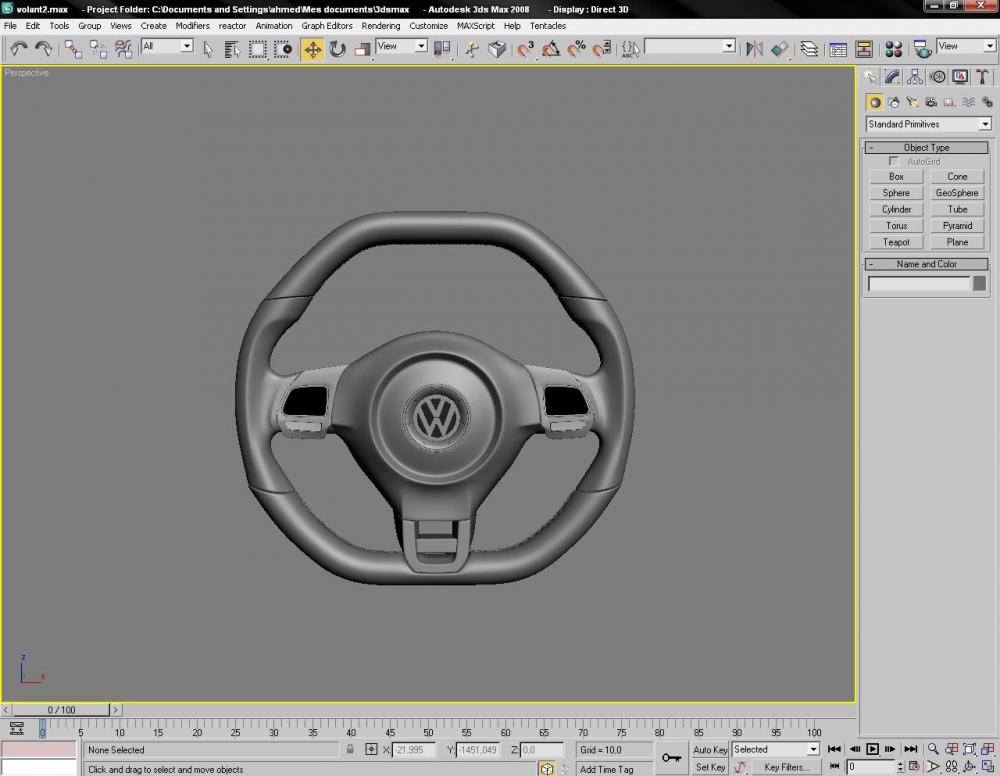Switch to the Hierarchy panel tab
Screen dimensions: 1000x776
coord(915,77)
